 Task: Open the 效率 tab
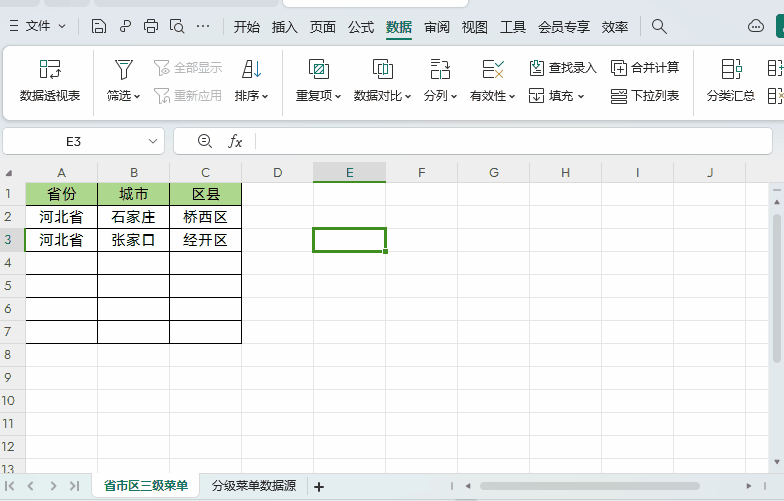pyautogui.click(x=615, y=26)
